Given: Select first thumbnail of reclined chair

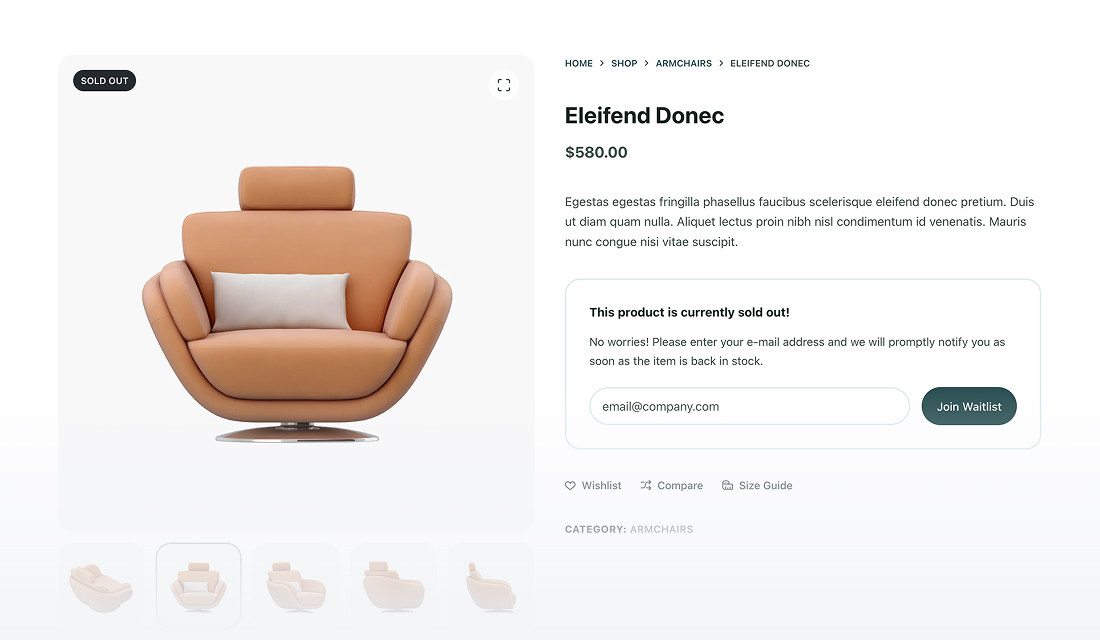Looking at the screenshot, I should pos(101,585).
